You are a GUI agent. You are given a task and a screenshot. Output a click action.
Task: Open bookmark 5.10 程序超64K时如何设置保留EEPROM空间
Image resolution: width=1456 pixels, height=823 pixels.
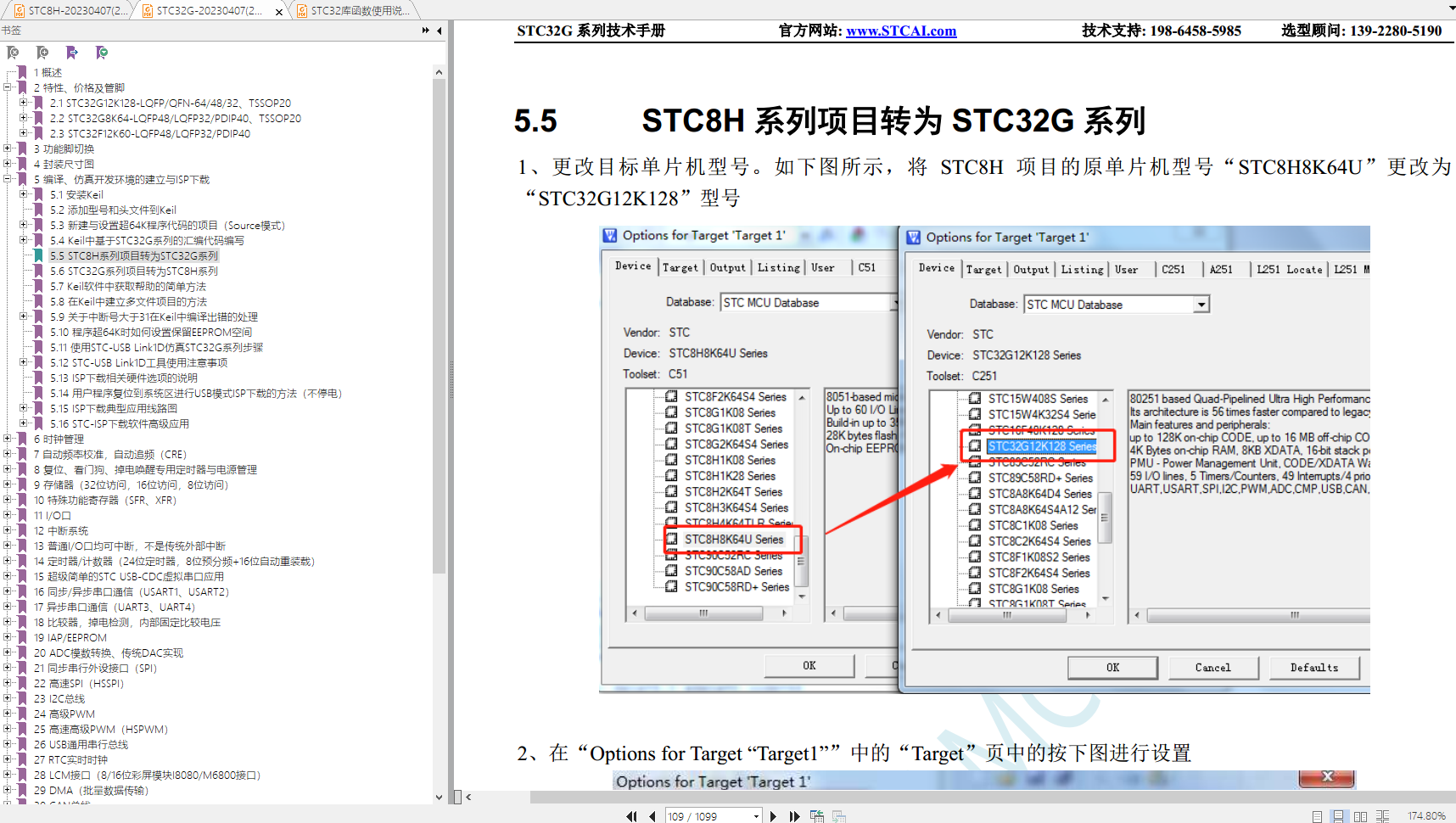151,332
